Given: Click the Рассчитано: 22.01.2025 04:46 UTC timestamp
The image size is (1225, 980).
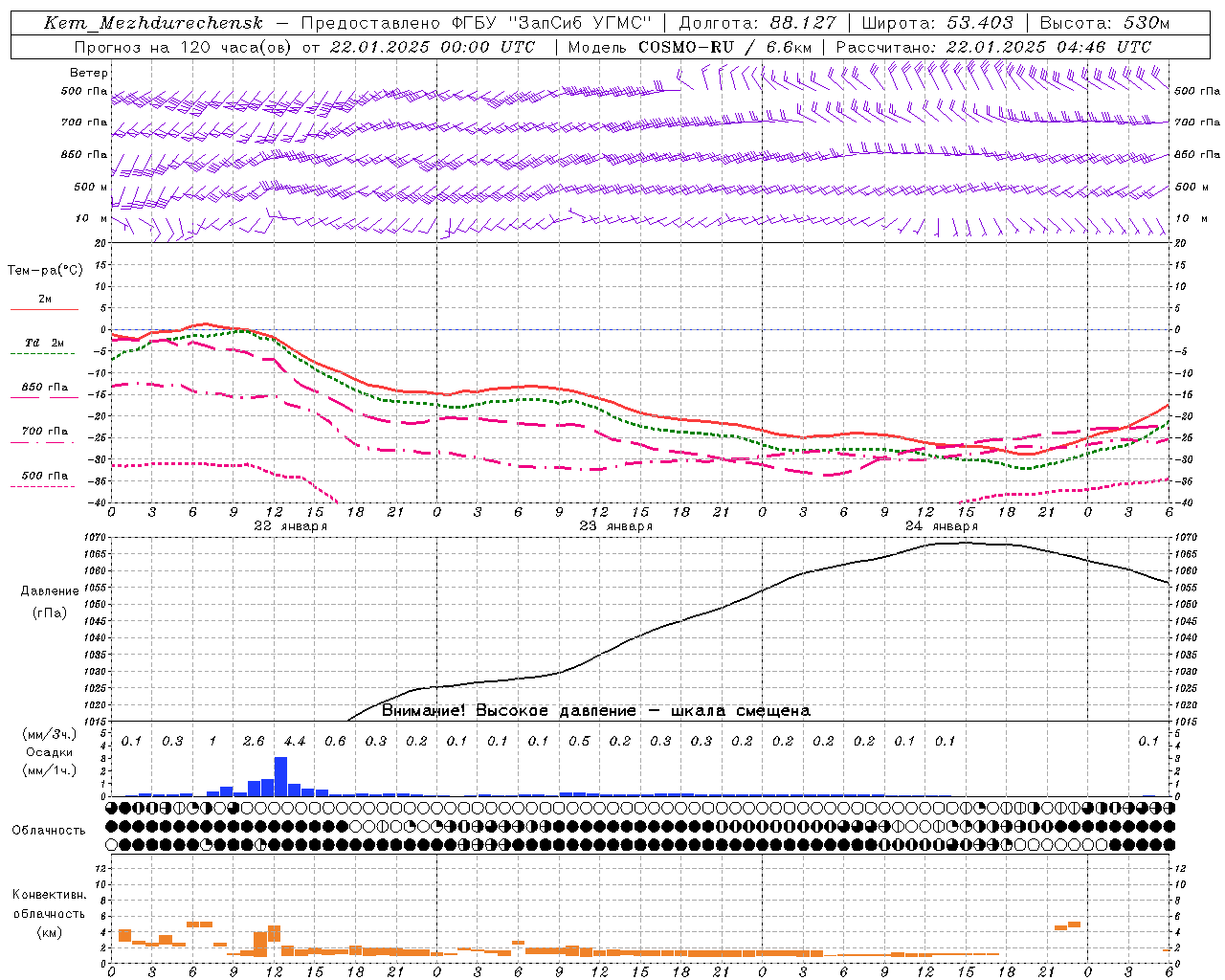Looking at the screenshot, I should tap(993, 47).
